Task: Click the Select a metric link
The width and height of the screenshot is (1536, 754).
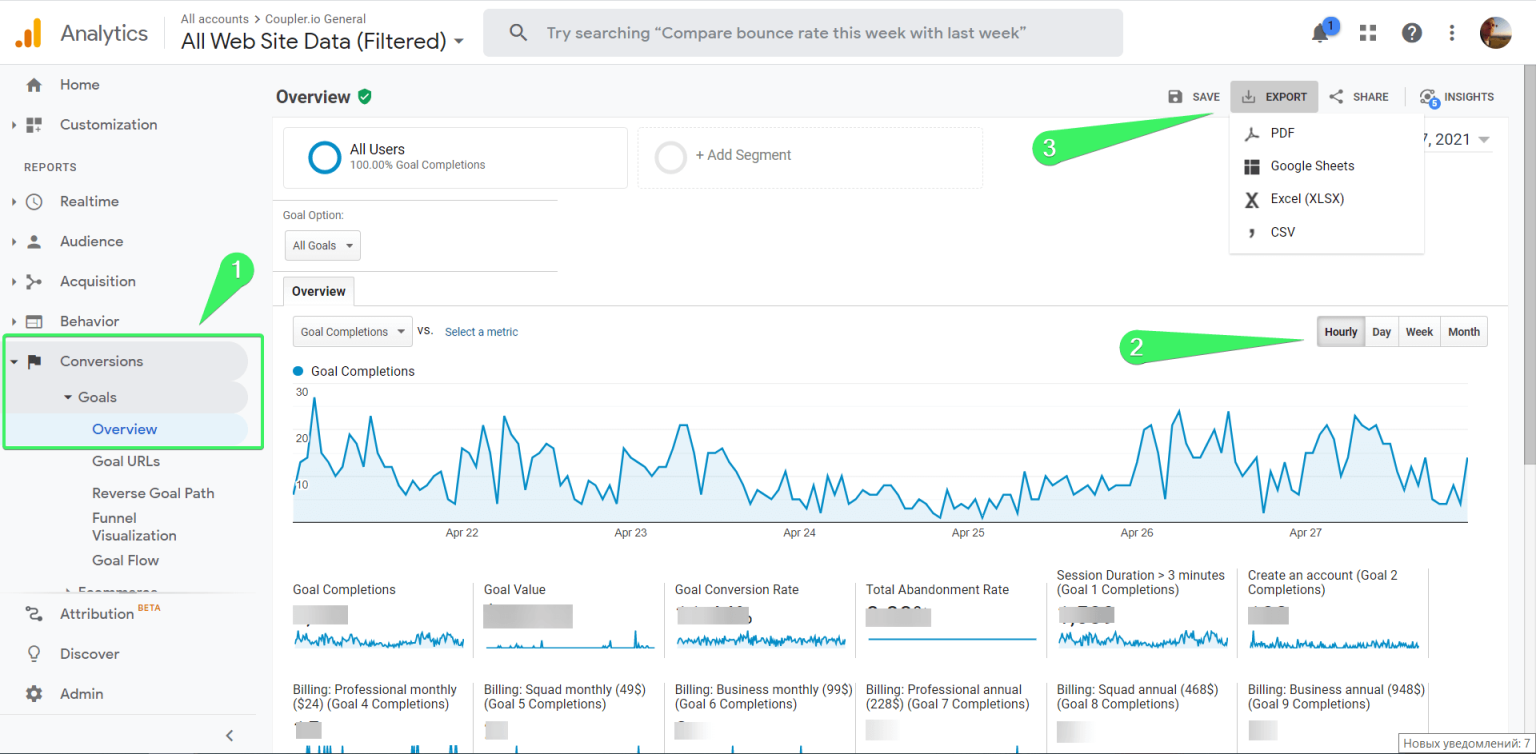Action: point(481,331)
